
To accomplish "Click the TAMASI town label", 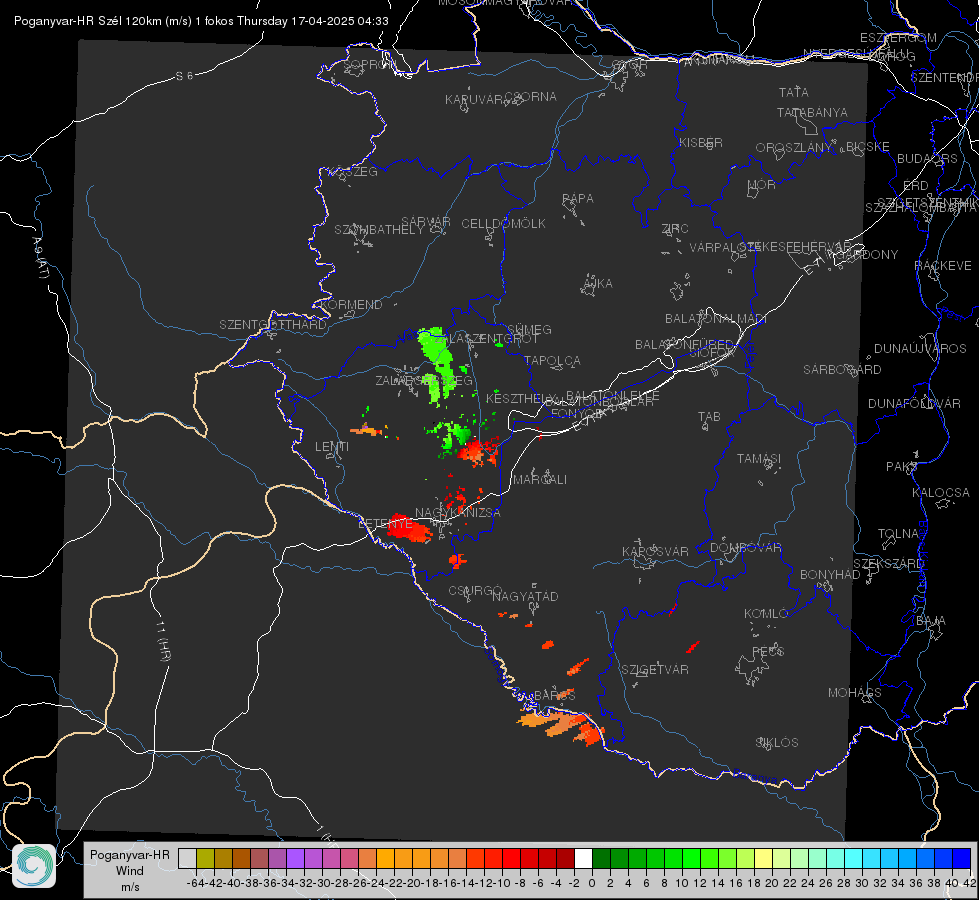I will (759, 459).
